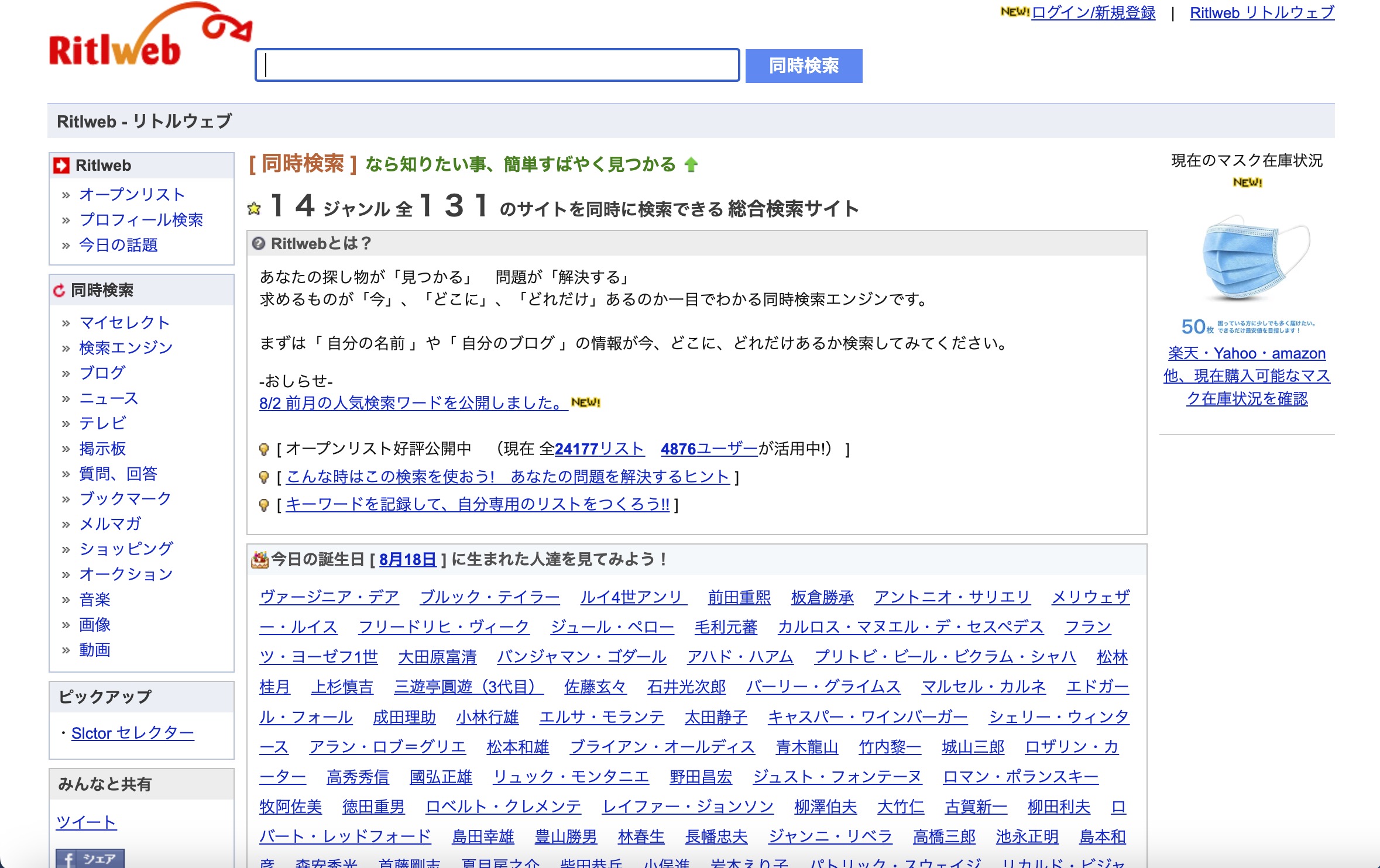Screen dimensions: 1380x868
Task: Click the ツイート share link
Action: [x=86, y=822]
